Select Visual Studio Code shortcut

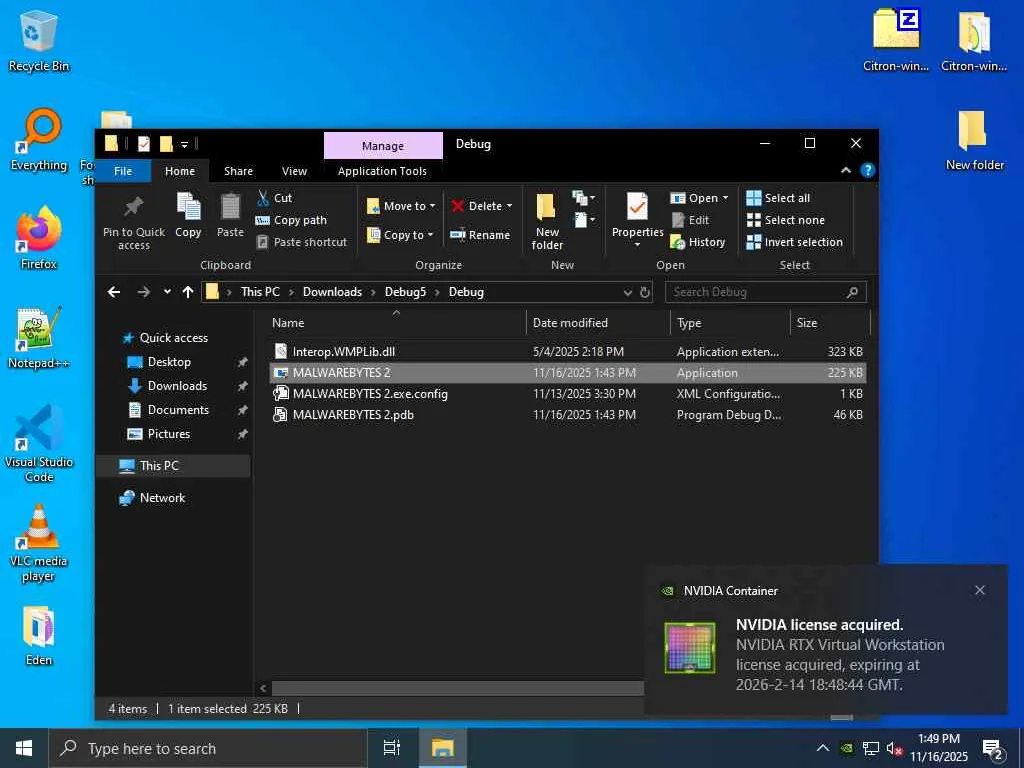point(39,443)
